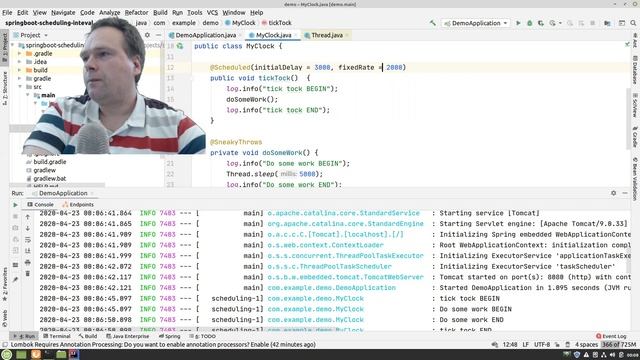This screenshot has height=360, width=640.
Task: Open Project panel settings gear
Action: tap(147, 35)
